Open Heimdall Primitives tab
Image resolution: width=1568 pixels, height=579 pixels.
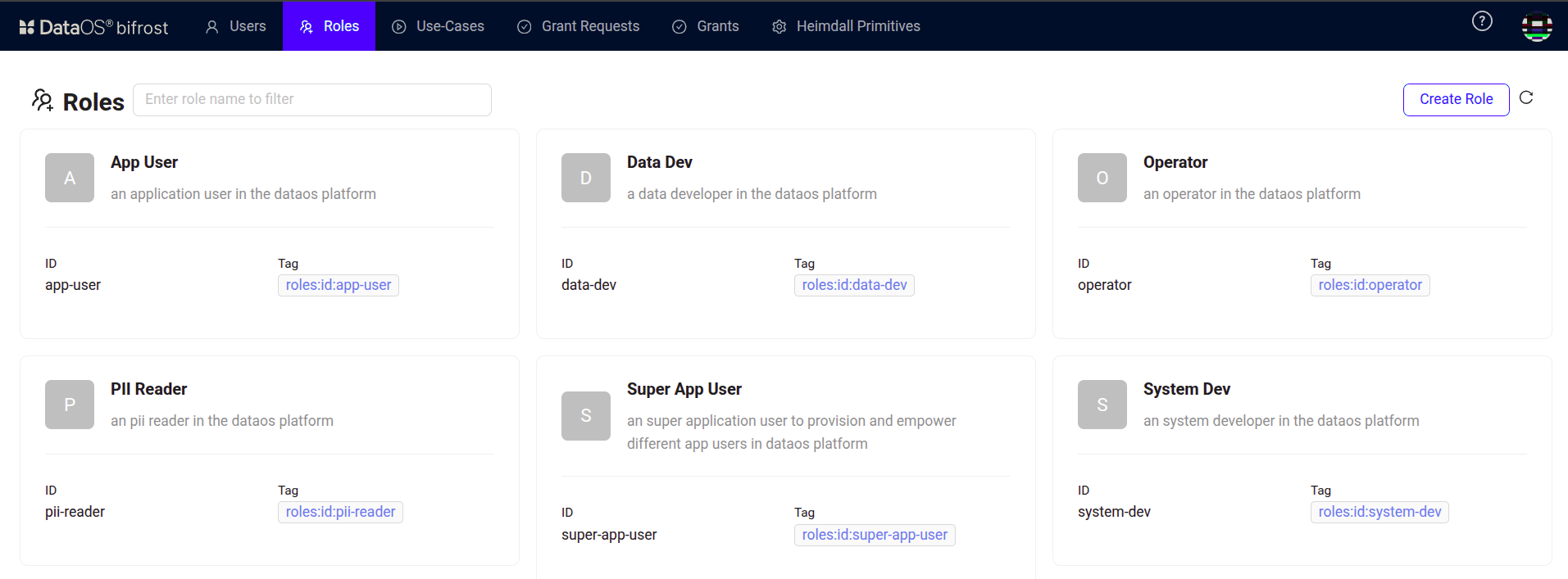846,26
